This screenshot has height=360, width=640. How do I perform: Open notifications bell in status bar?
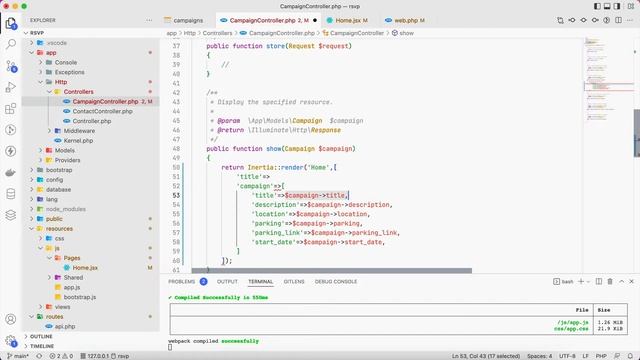[630, 356]
